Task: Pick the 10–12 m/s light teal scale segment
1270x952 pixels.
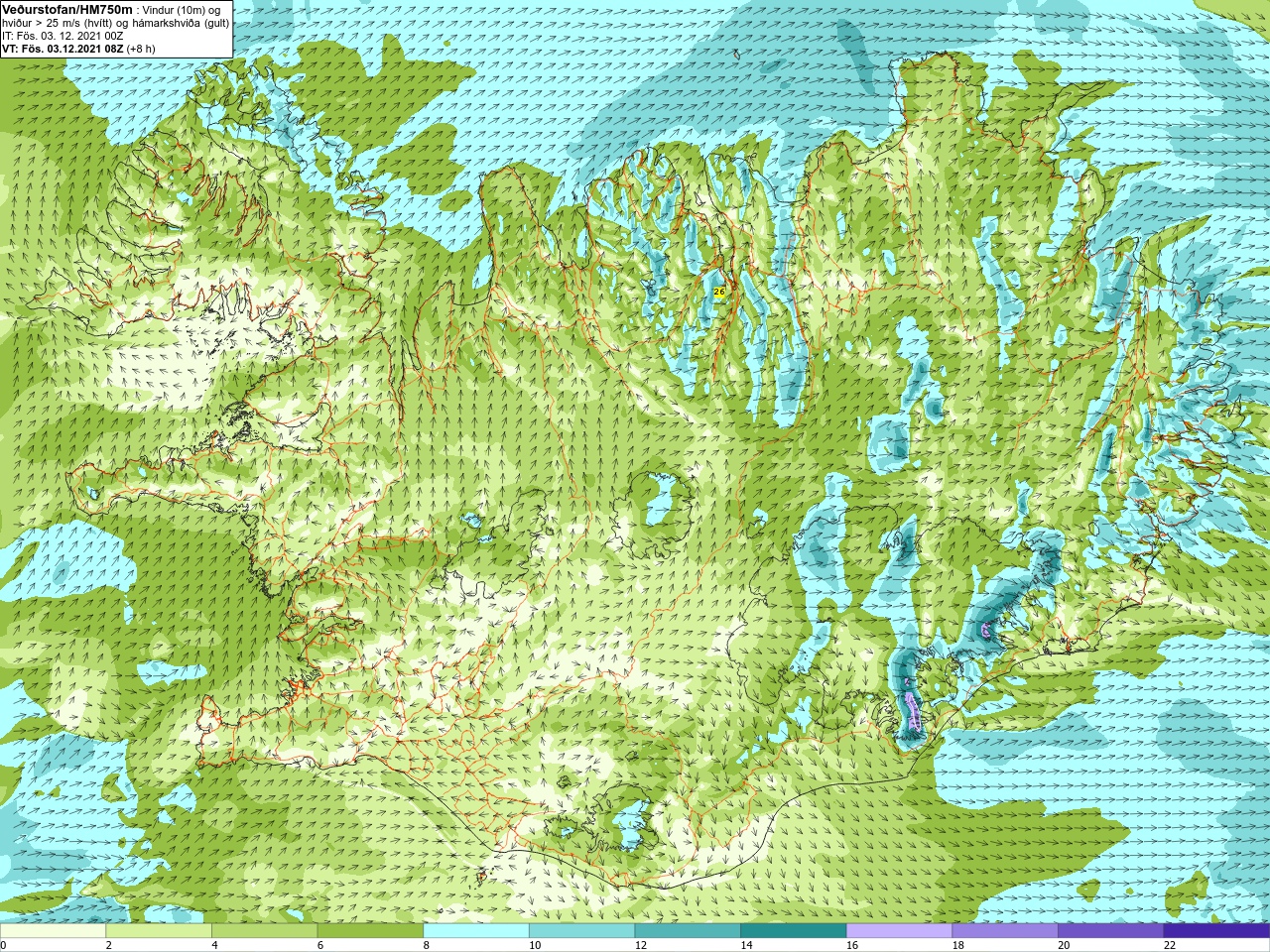Action: (581, 931)
